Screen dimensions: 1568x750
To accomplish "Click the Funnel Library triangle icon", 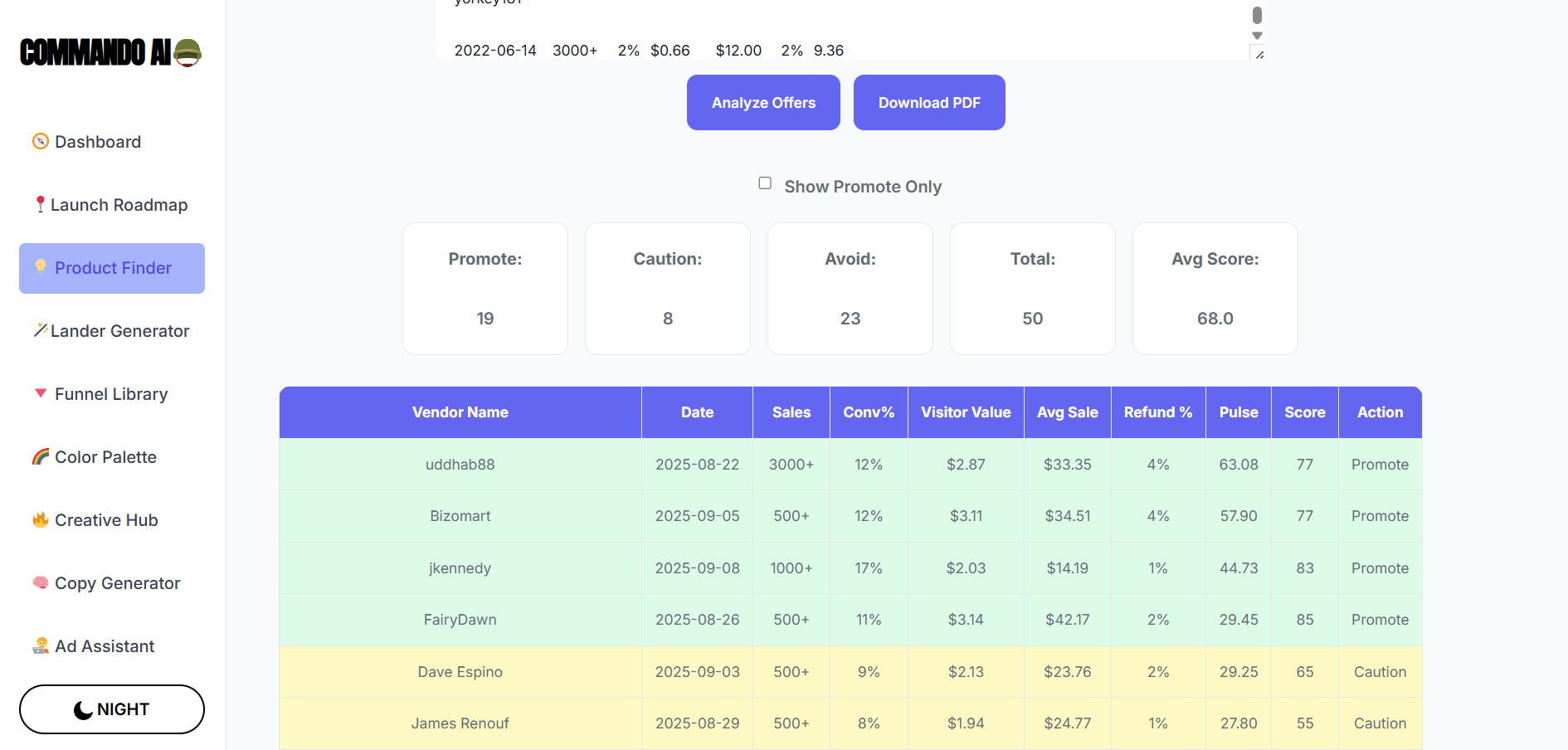I will tap(40, 393).
